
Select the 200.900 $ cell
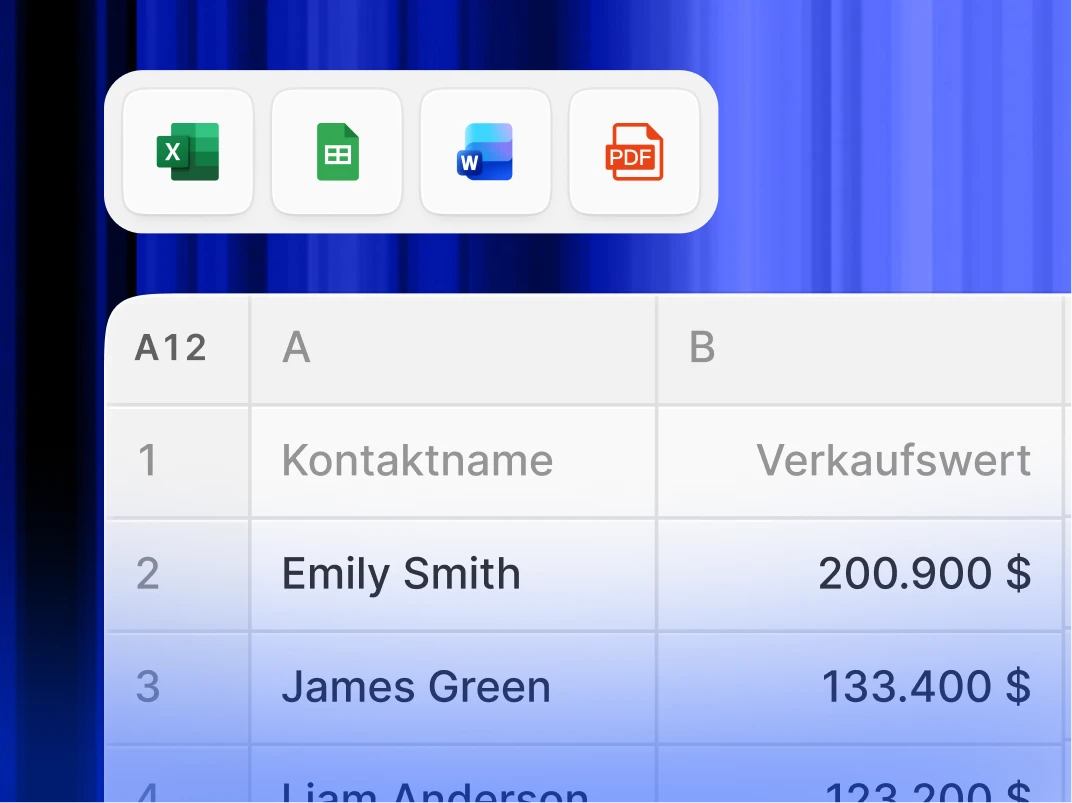(x=860, y=575)
